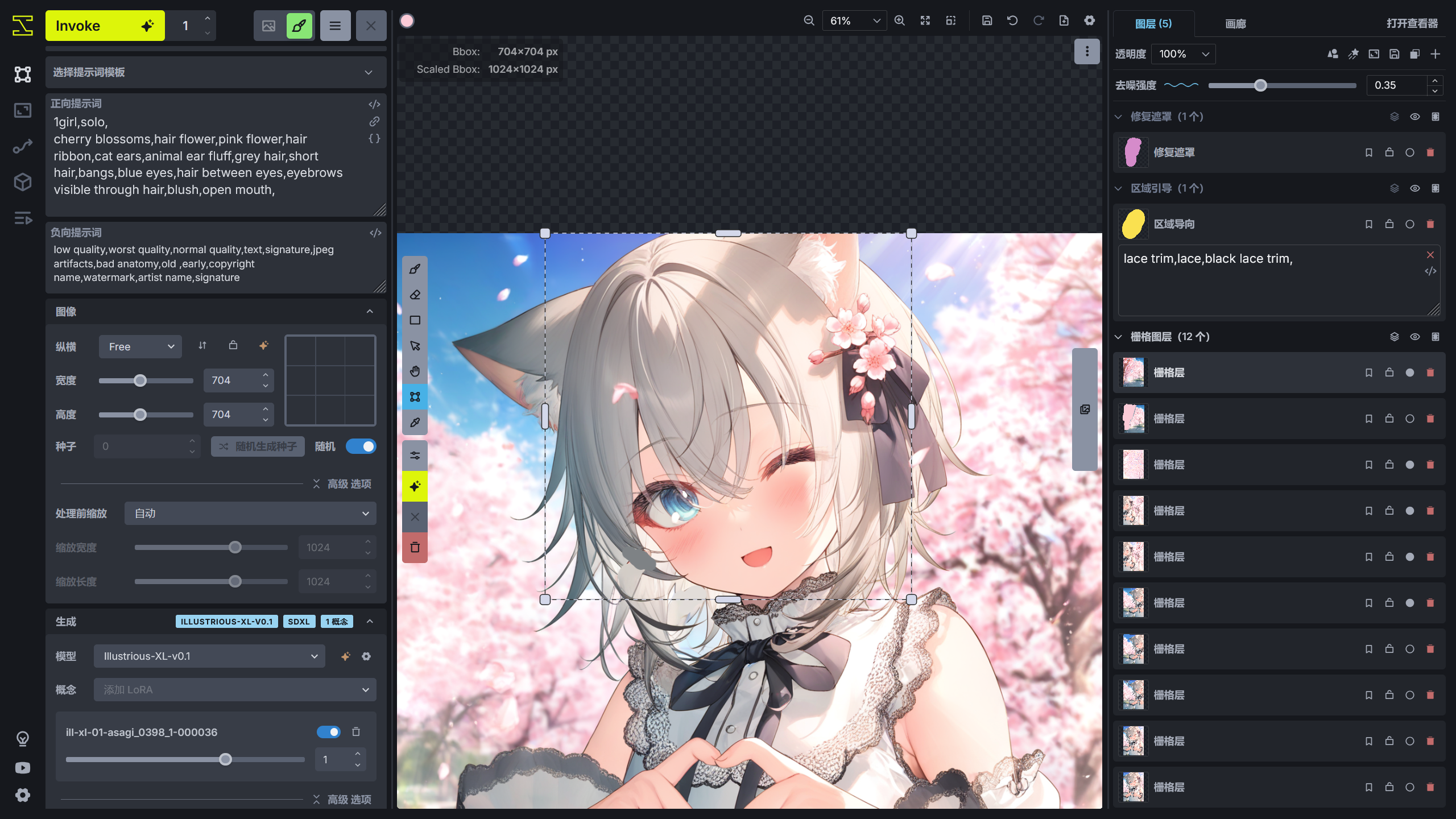Select the eraser tool
Image resolution: width=1456 pixels, height=819 pixels.
click(x=415, y=295)
